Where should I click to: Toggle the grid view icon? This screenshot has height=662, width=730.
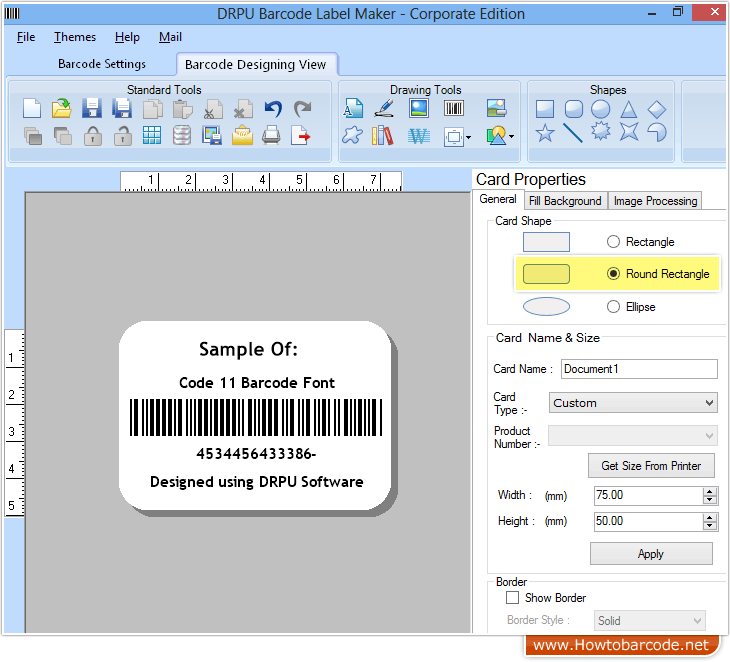point(152,135)
